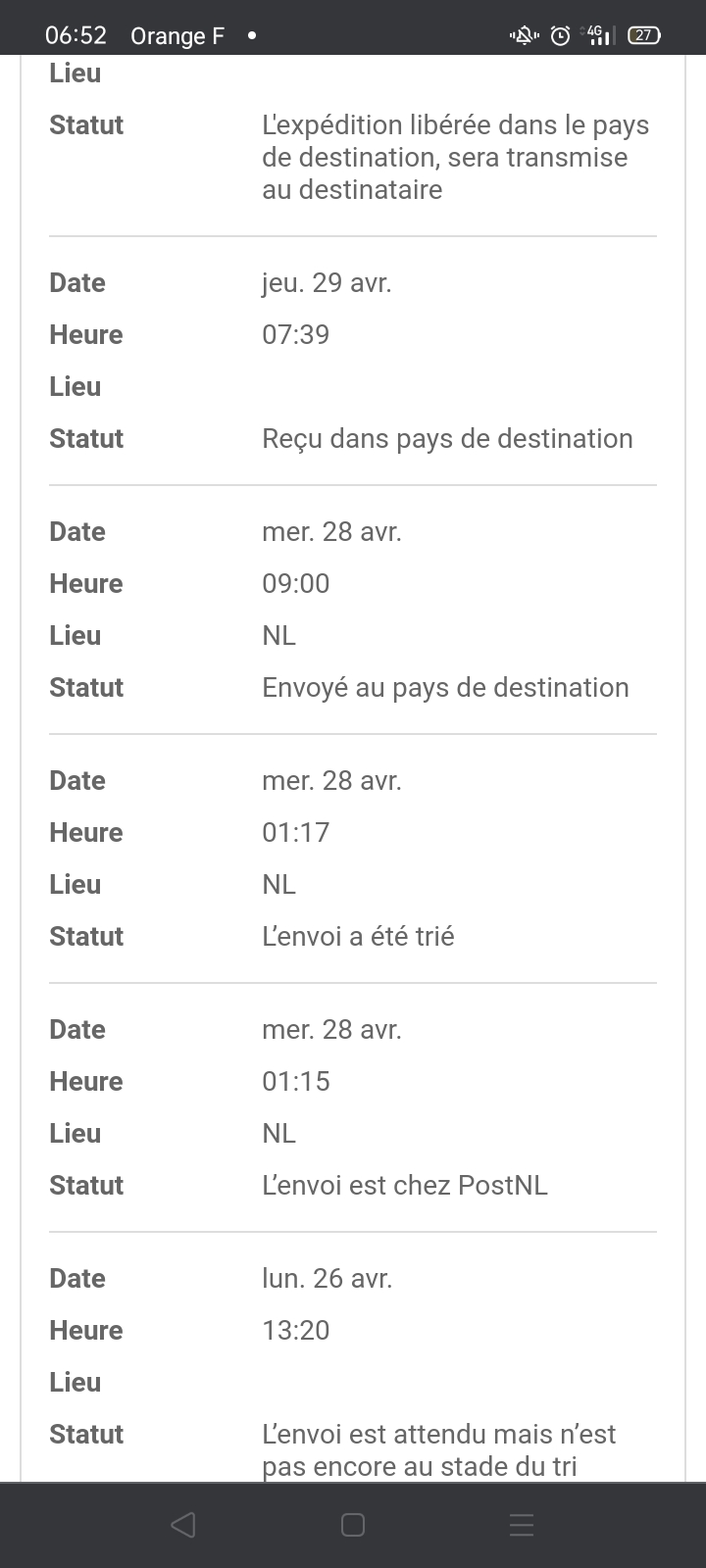Tap the battery level indicator

pyautogui.click(x=643, y=35)
